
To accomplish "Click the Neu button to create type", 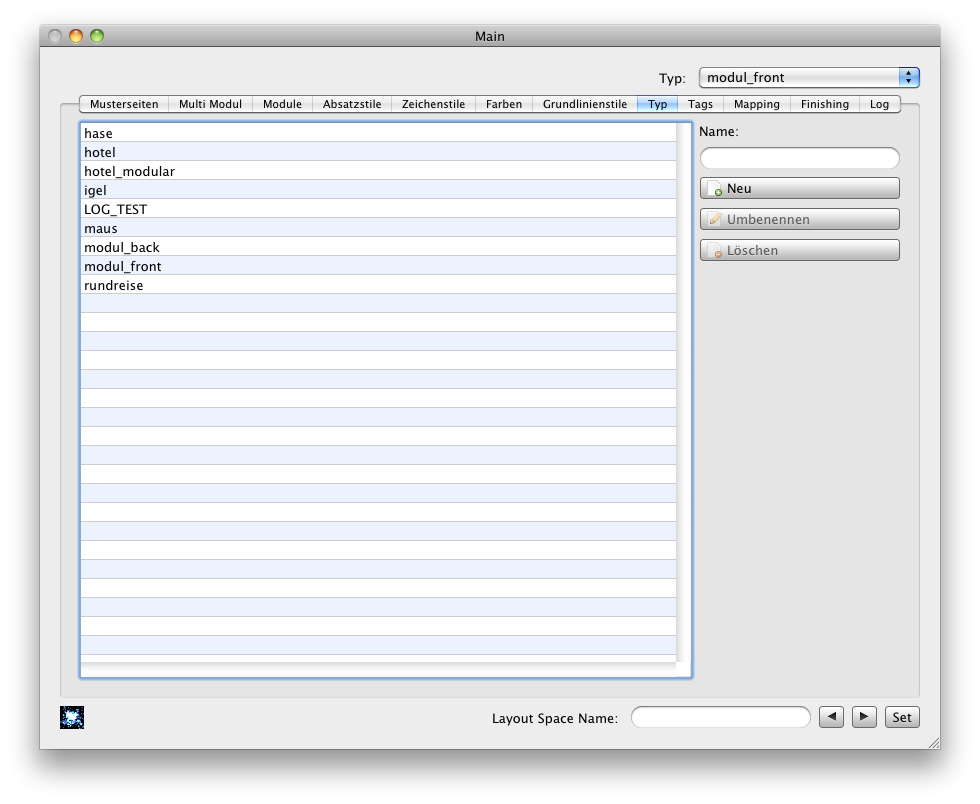I will 799,188.
